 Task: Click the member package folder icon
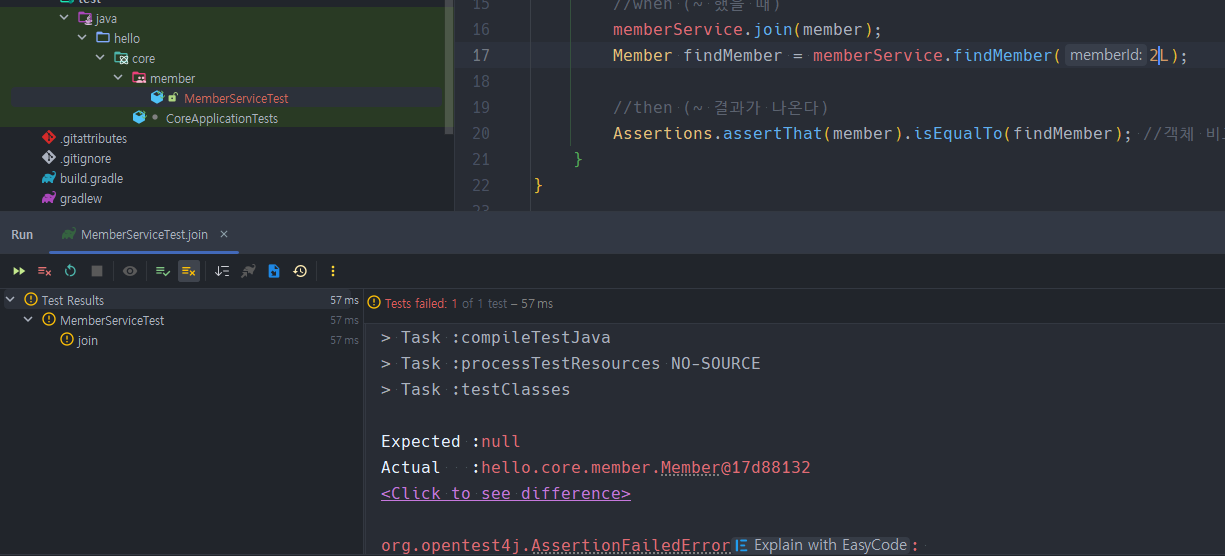coord(139,78)
